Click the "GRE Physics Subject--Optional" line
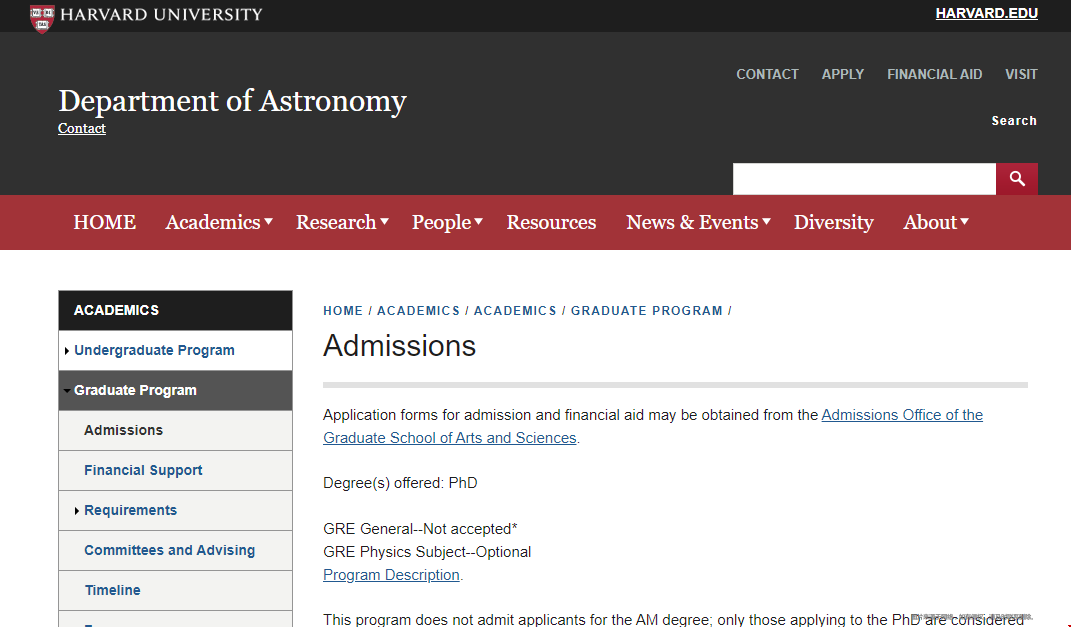 (x=427, y=552)
